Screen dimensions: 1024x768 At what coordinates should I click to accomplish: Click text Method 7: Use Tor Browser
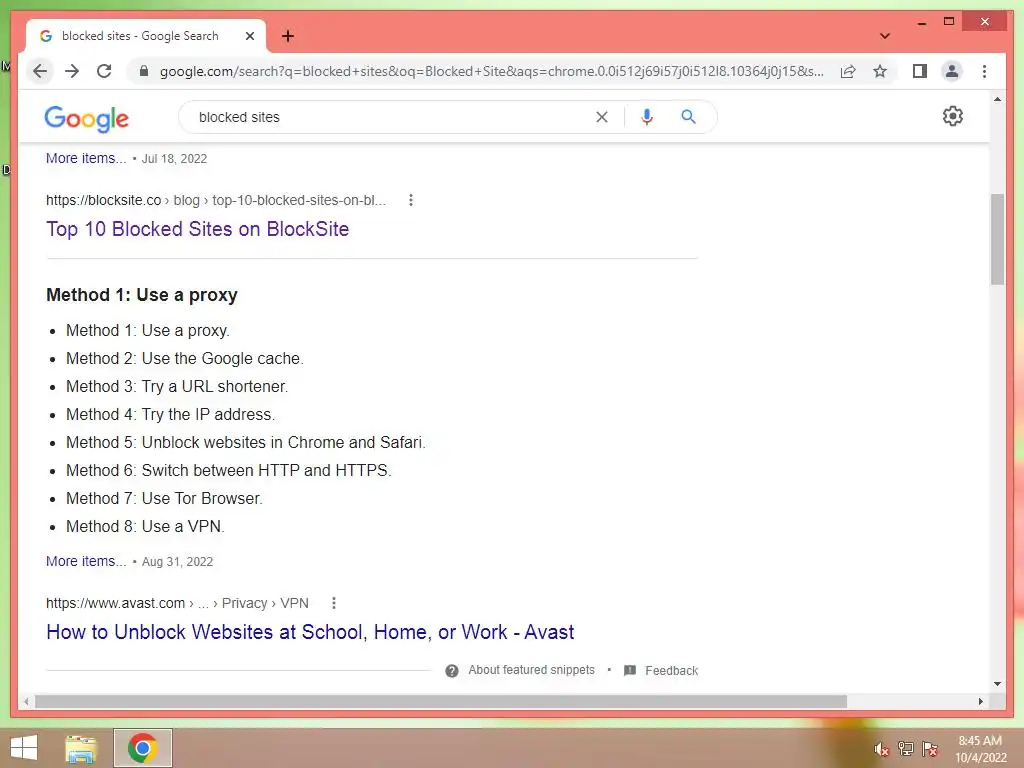[164, 499]
